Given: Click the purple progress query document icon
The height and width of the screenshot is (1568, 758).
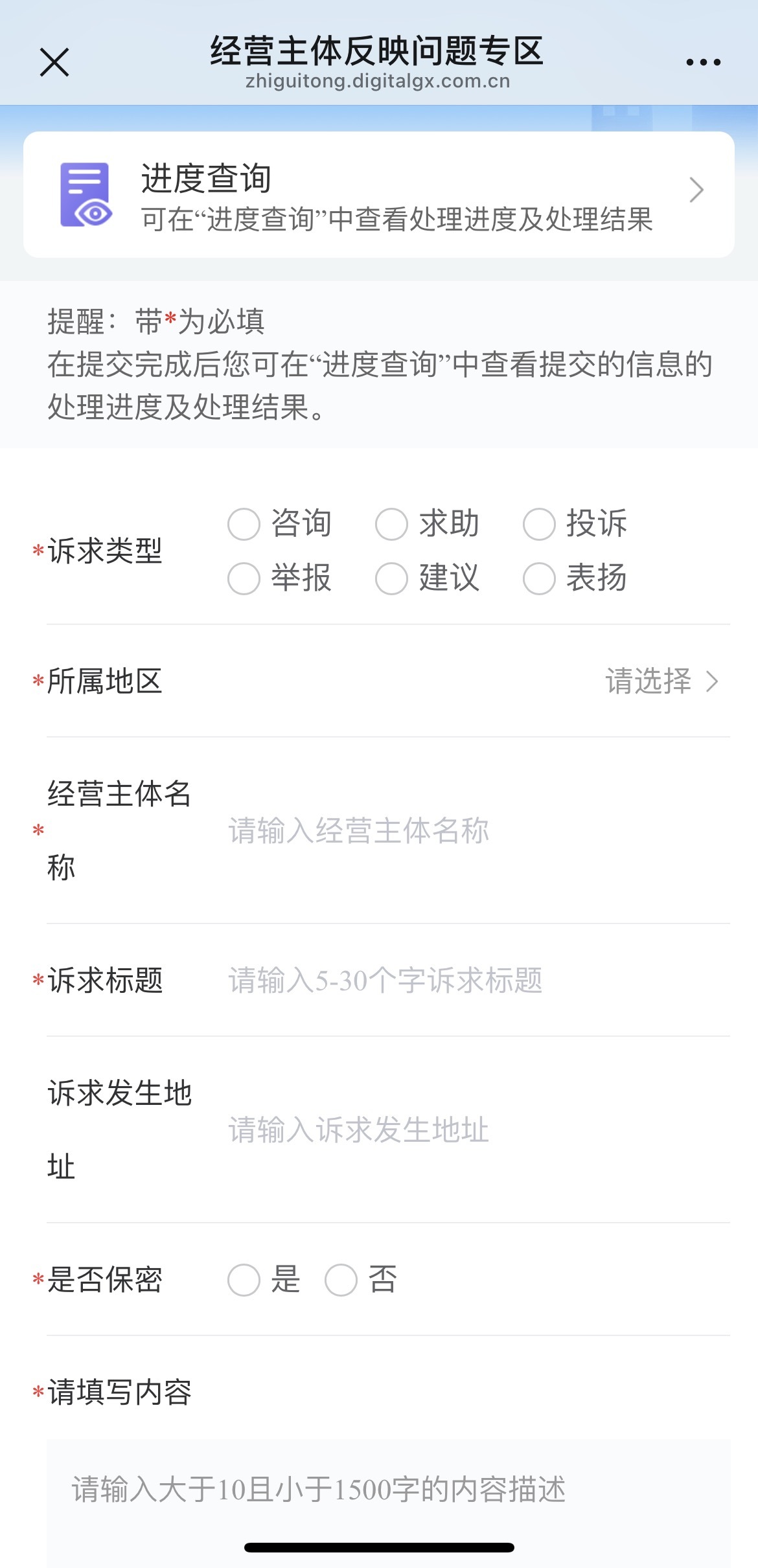Looking at the screenshot, I should coord(86,194).
